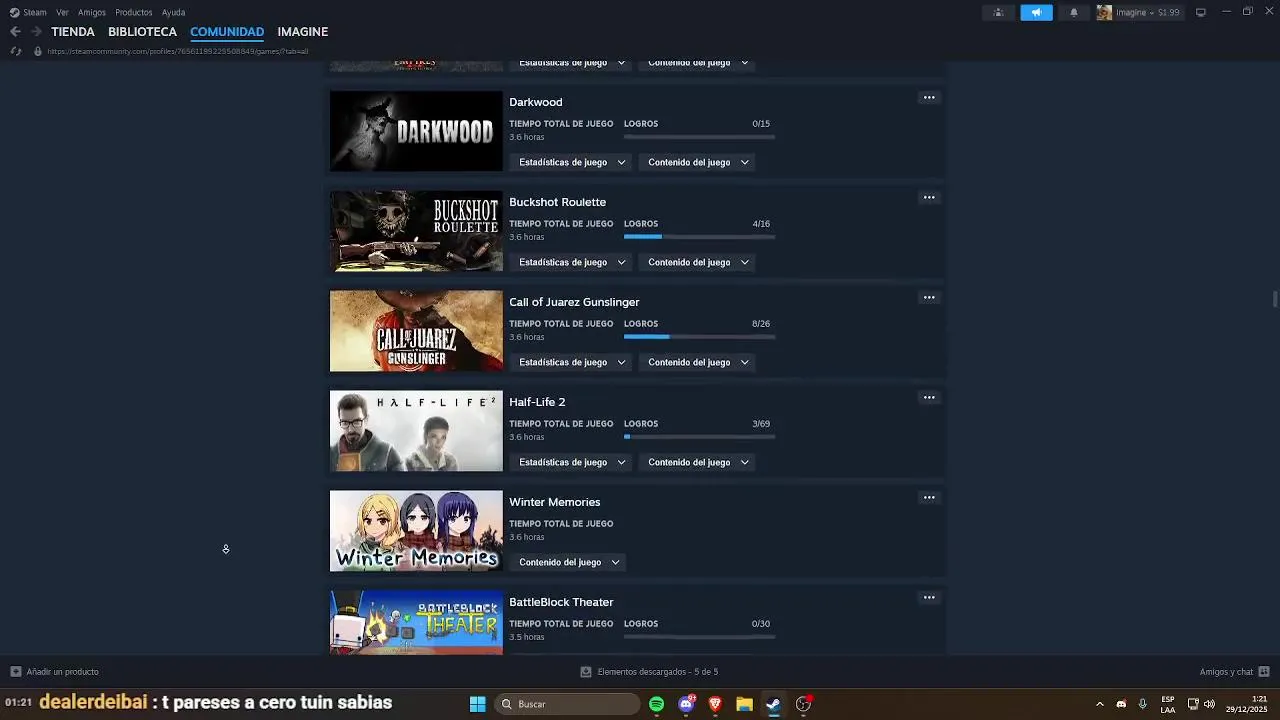
Task: Open Steam notifications bell
Action: pos(1074,12)
